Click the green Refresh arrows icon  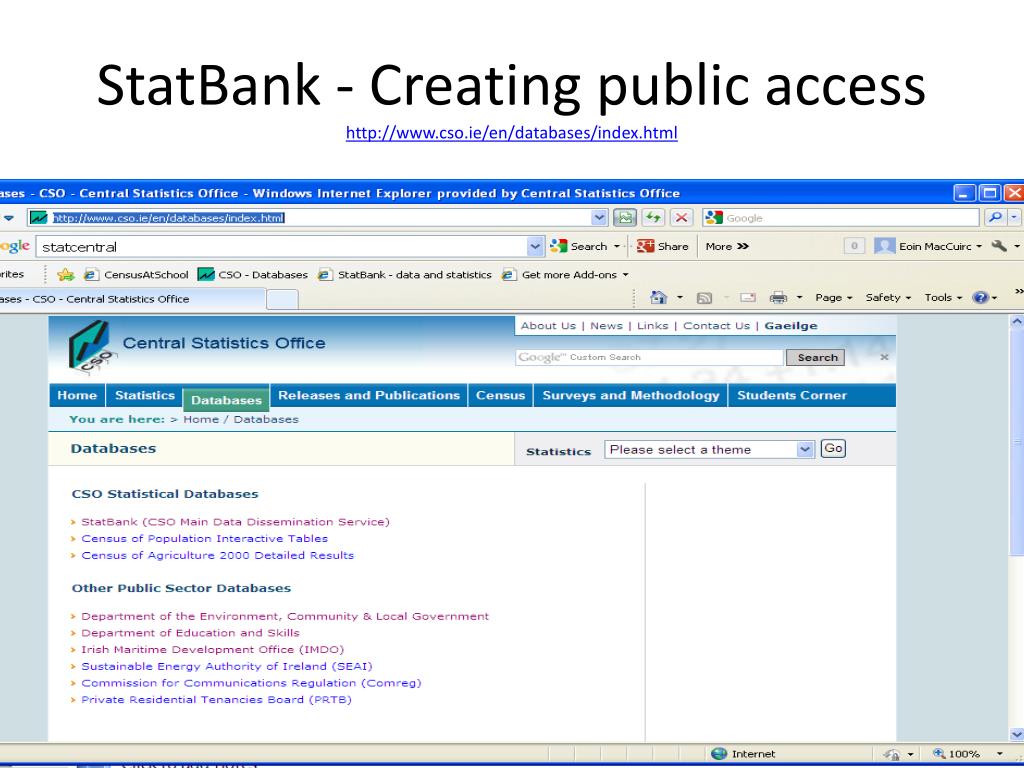pos(653,218)
